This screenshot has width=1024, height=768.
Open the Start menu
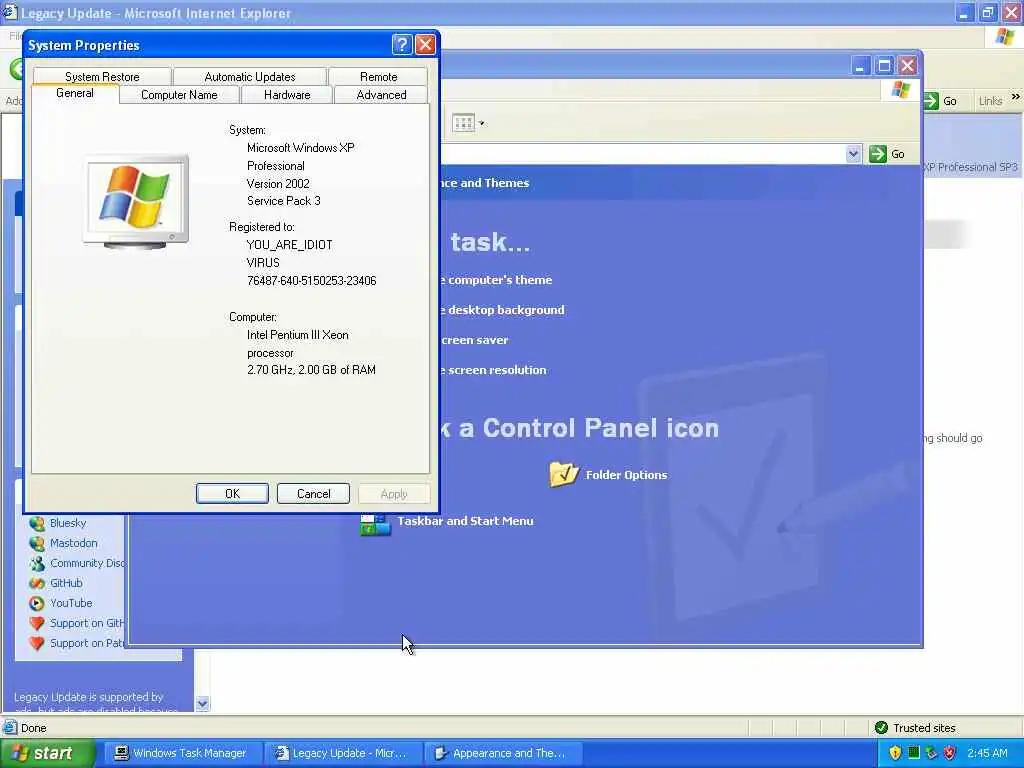pos(47,753)
